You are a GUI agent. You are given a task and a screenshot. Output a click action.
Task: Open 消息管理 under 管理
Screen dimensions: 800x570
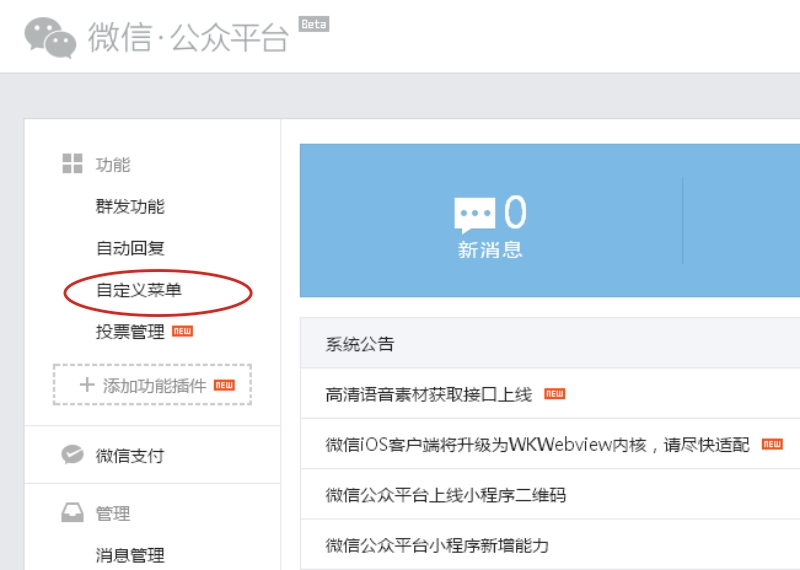[x=130, y=555]
